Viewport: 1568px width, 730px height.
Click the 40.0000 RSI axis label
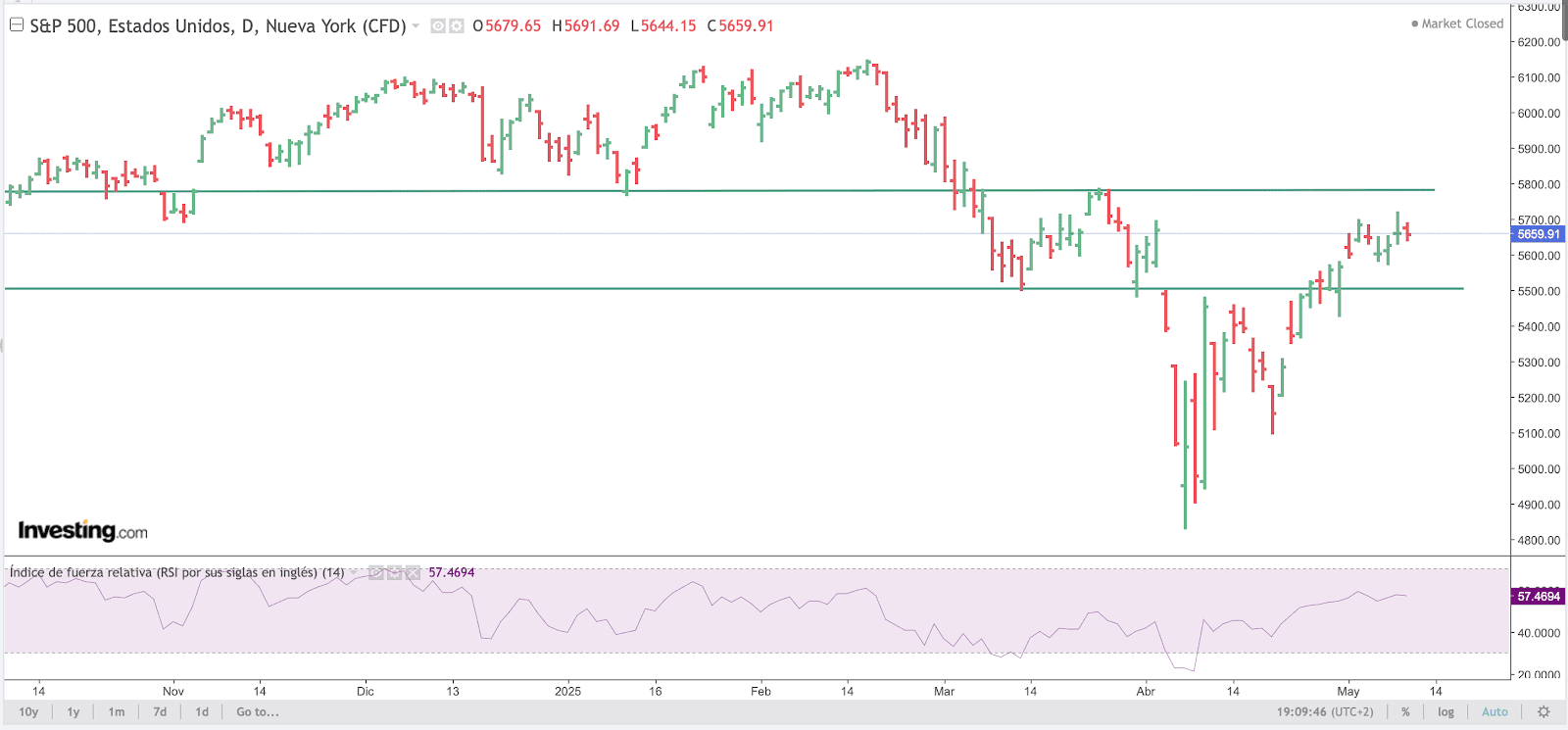[1539, 633]
